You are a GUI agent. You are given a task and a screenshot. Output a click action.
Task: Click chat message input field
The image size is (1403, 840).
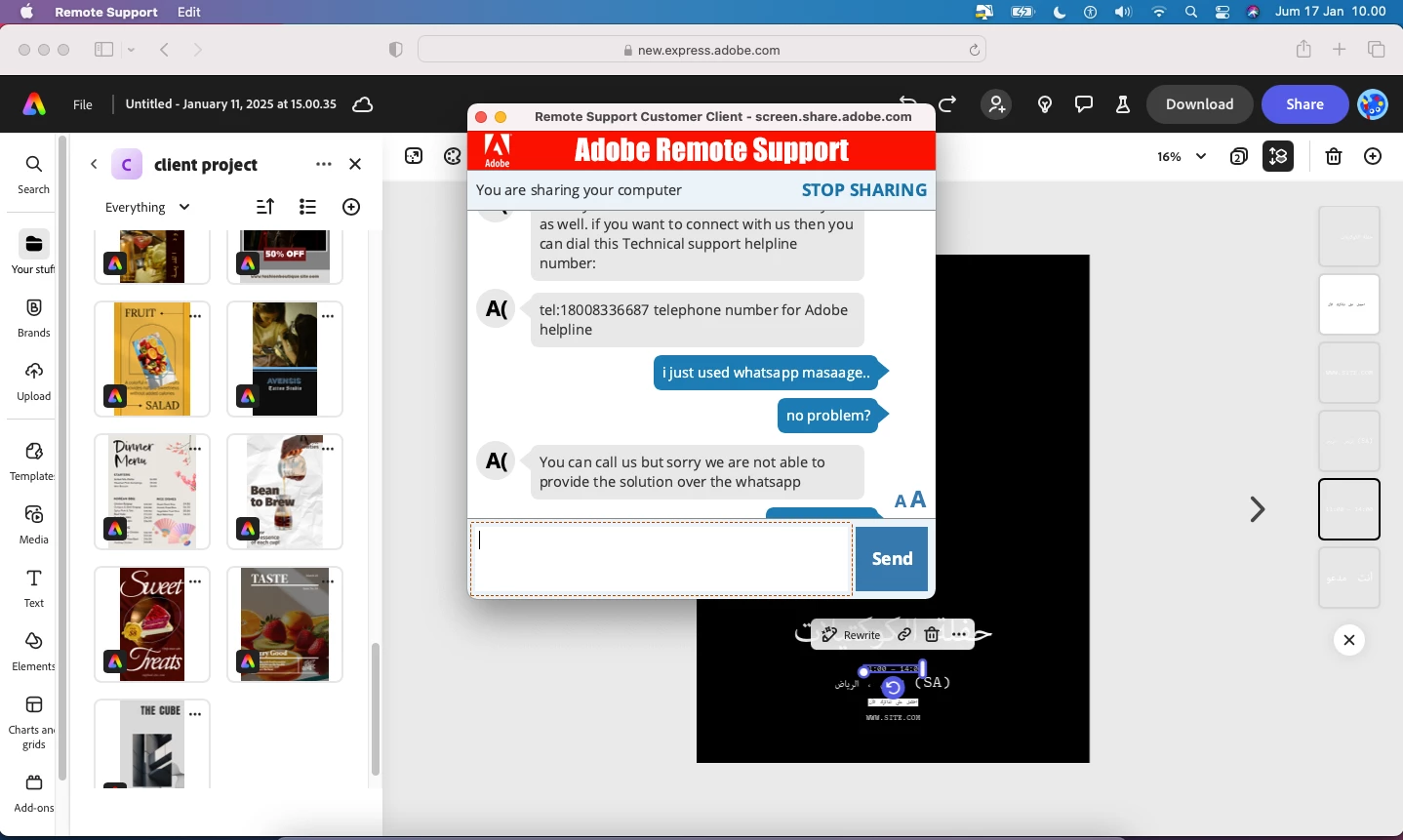[x=661, y=559]
